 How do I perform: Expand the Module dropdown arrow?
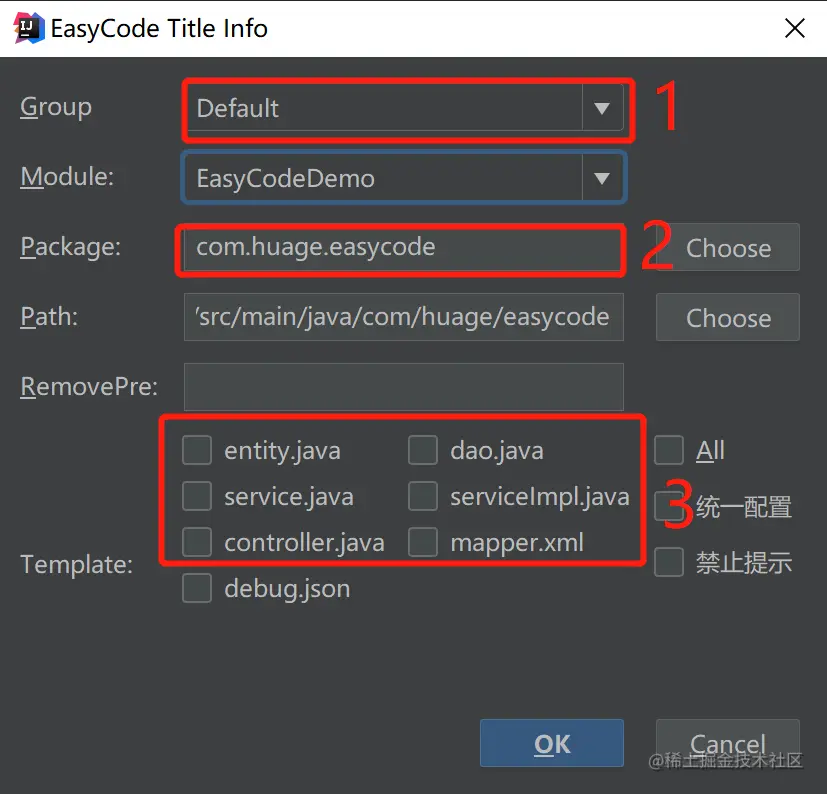[x=602, y=178]
